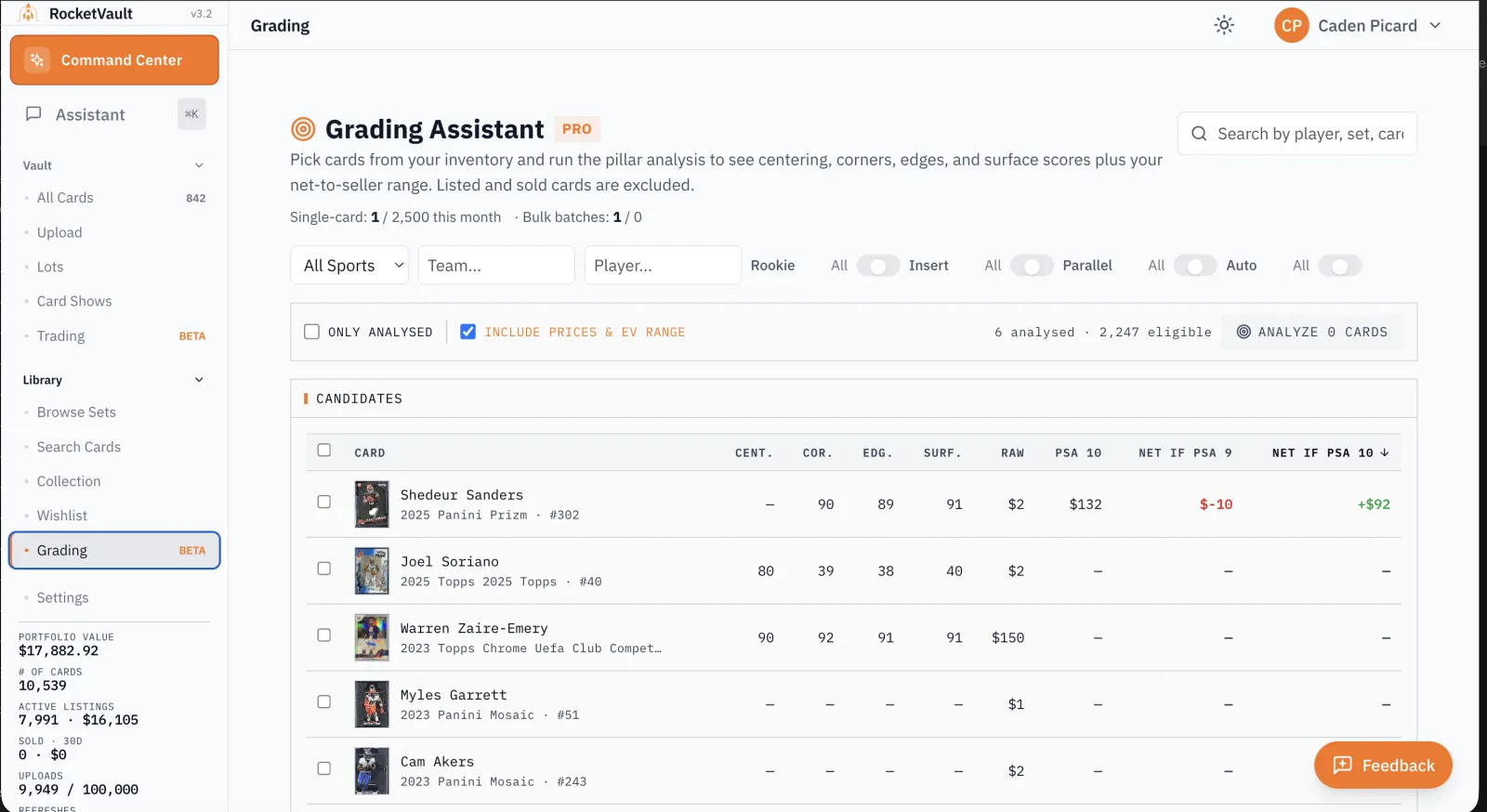The height and width of the screenshot is (812, 1487).
Task: Toggle the light theme sun icon
Action: [x=1224, y=25]
